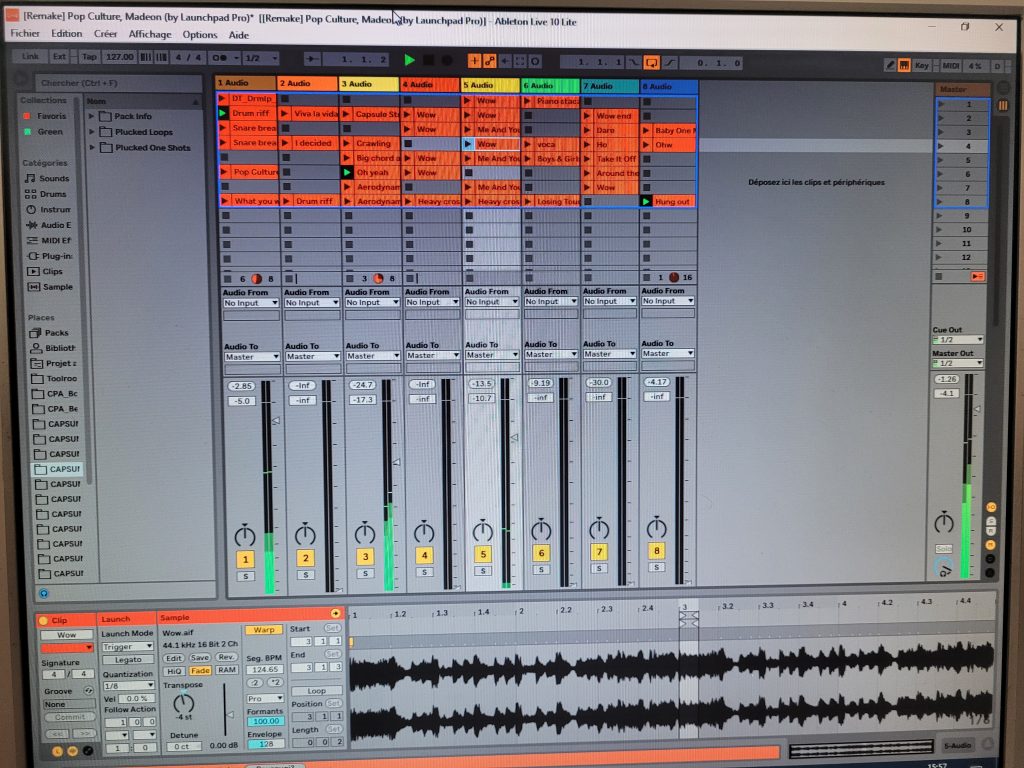The width and height of the screenshot is (1024, 768).
Task: Open Samples category in browser
Action: [x=50, y=287]
